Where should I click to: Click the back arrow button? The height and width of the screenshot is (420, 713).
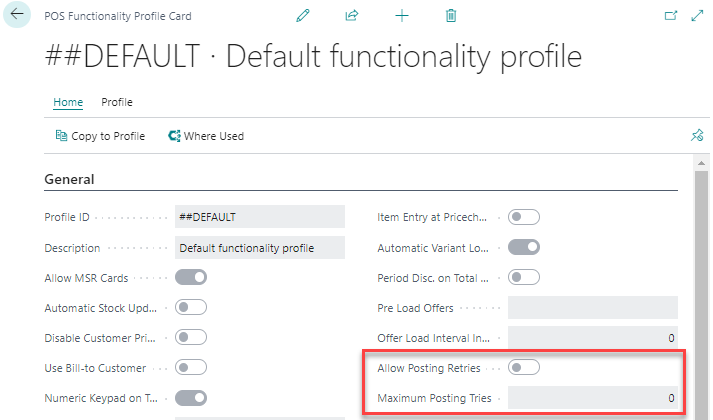18,16
